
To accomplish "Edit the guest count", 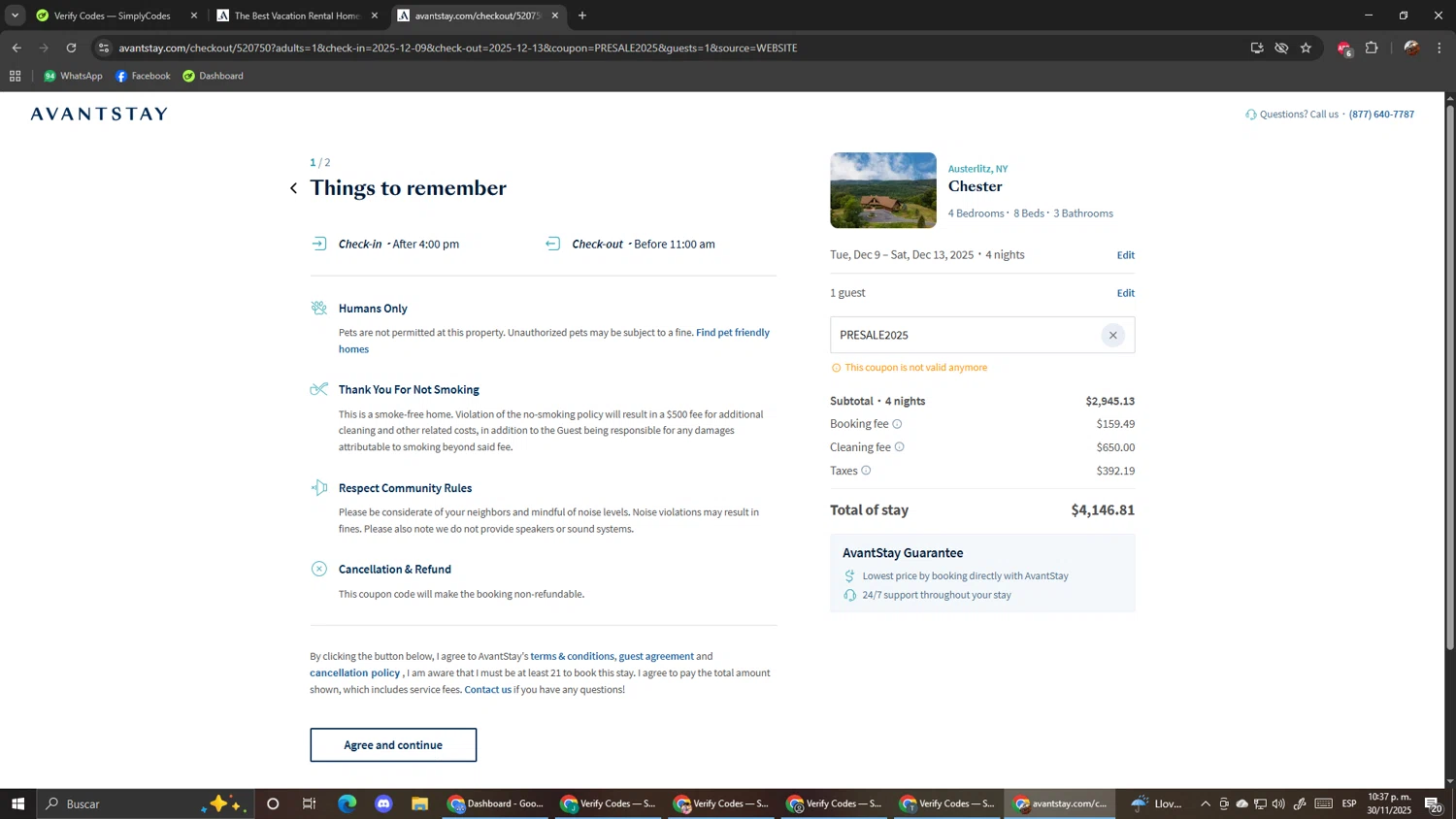I will [1125, 293].
